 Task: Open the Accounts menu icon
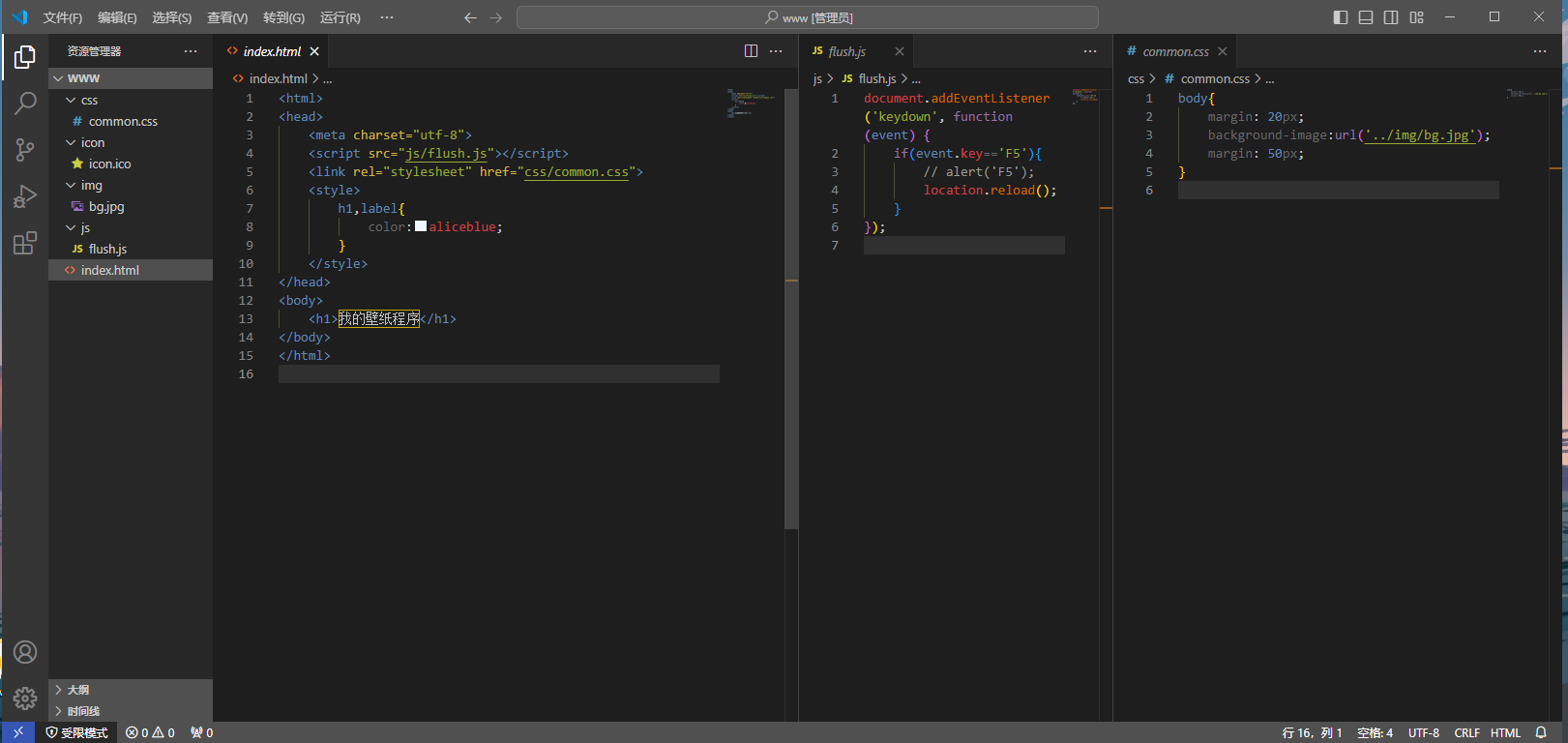(25, 652)
